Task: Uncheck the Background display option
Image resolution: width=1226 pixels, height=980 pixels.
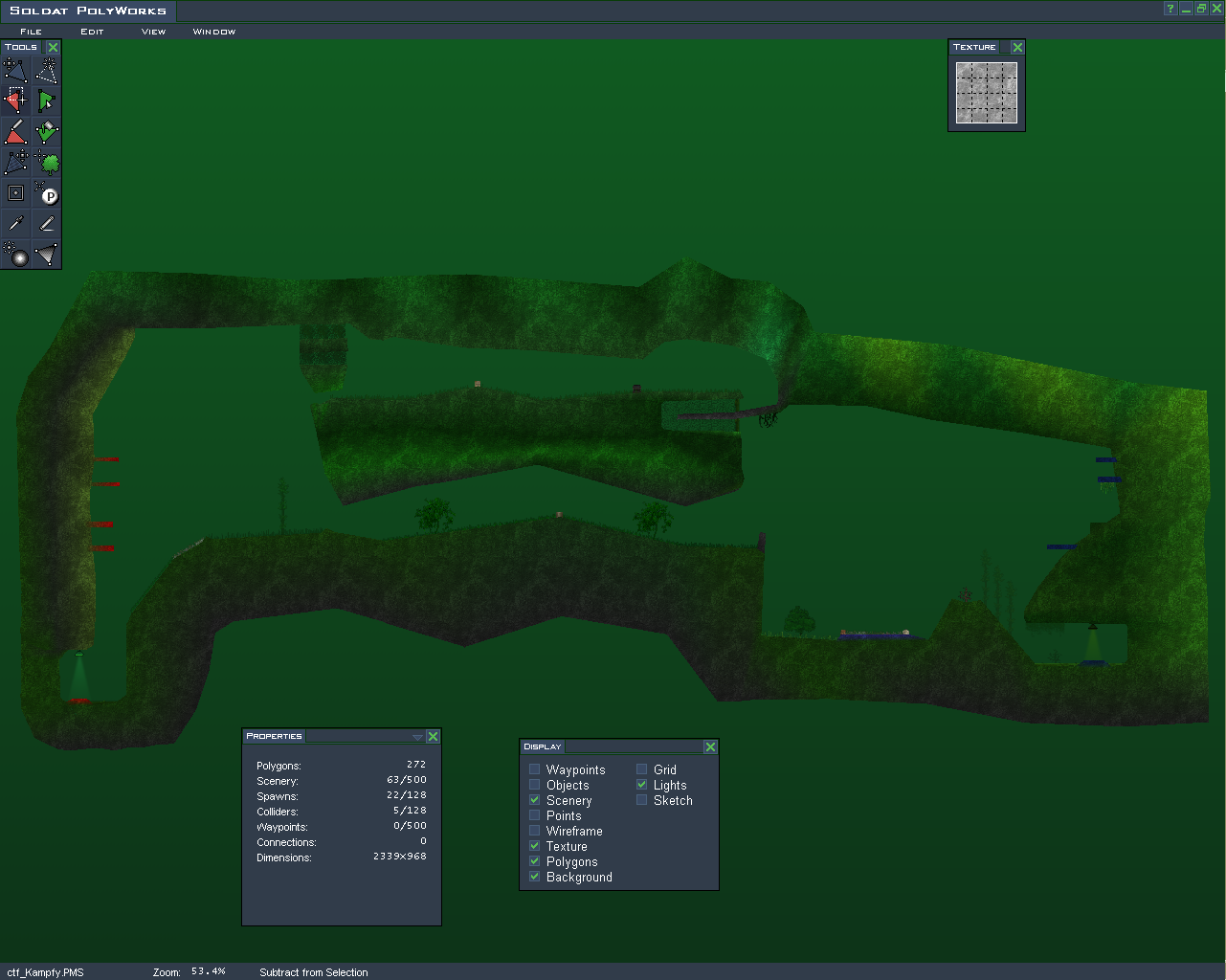Action: [x=535, y=877]
